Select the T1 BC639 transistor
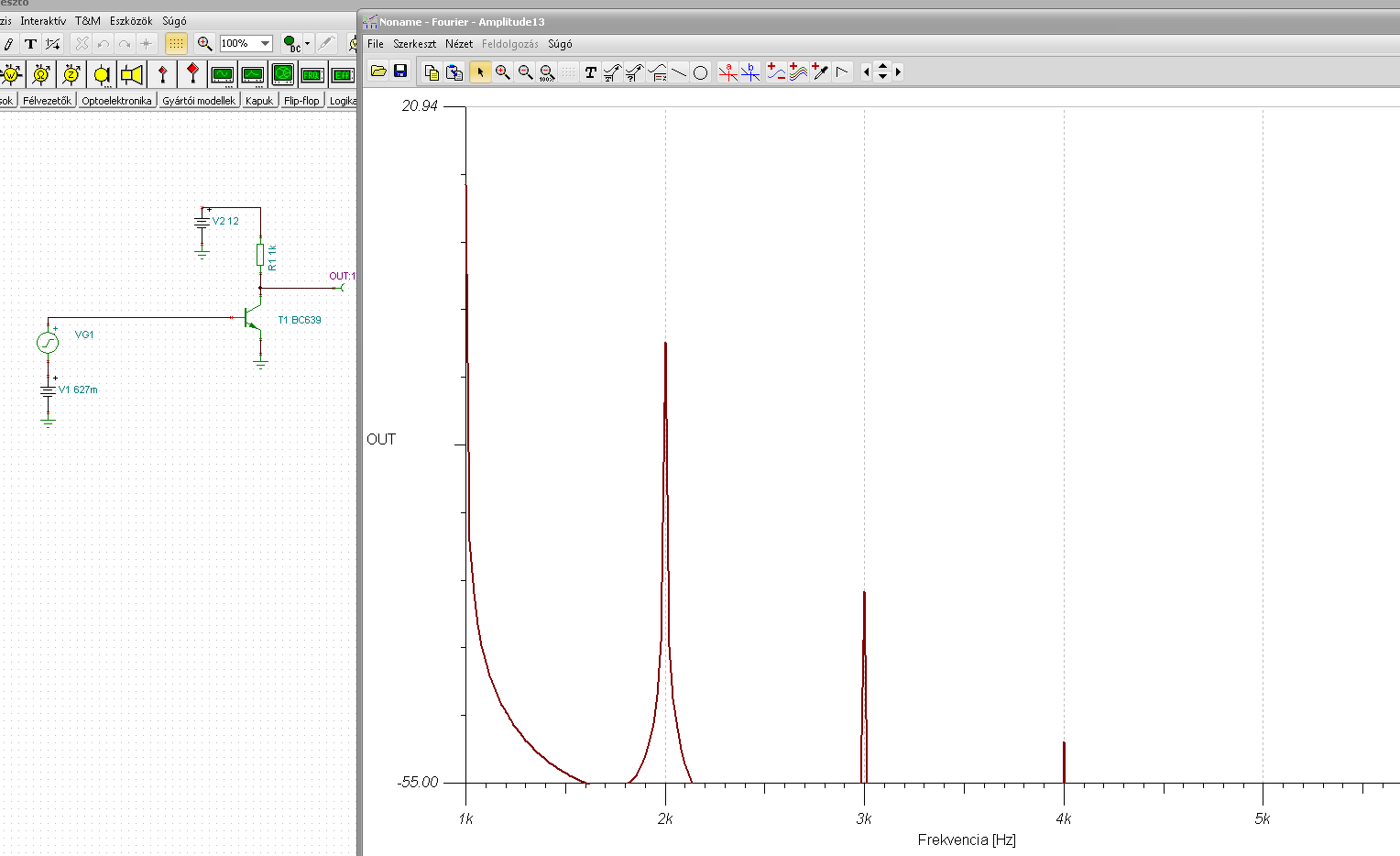The width and height of the screenshot is (1400, 856). 252,320
